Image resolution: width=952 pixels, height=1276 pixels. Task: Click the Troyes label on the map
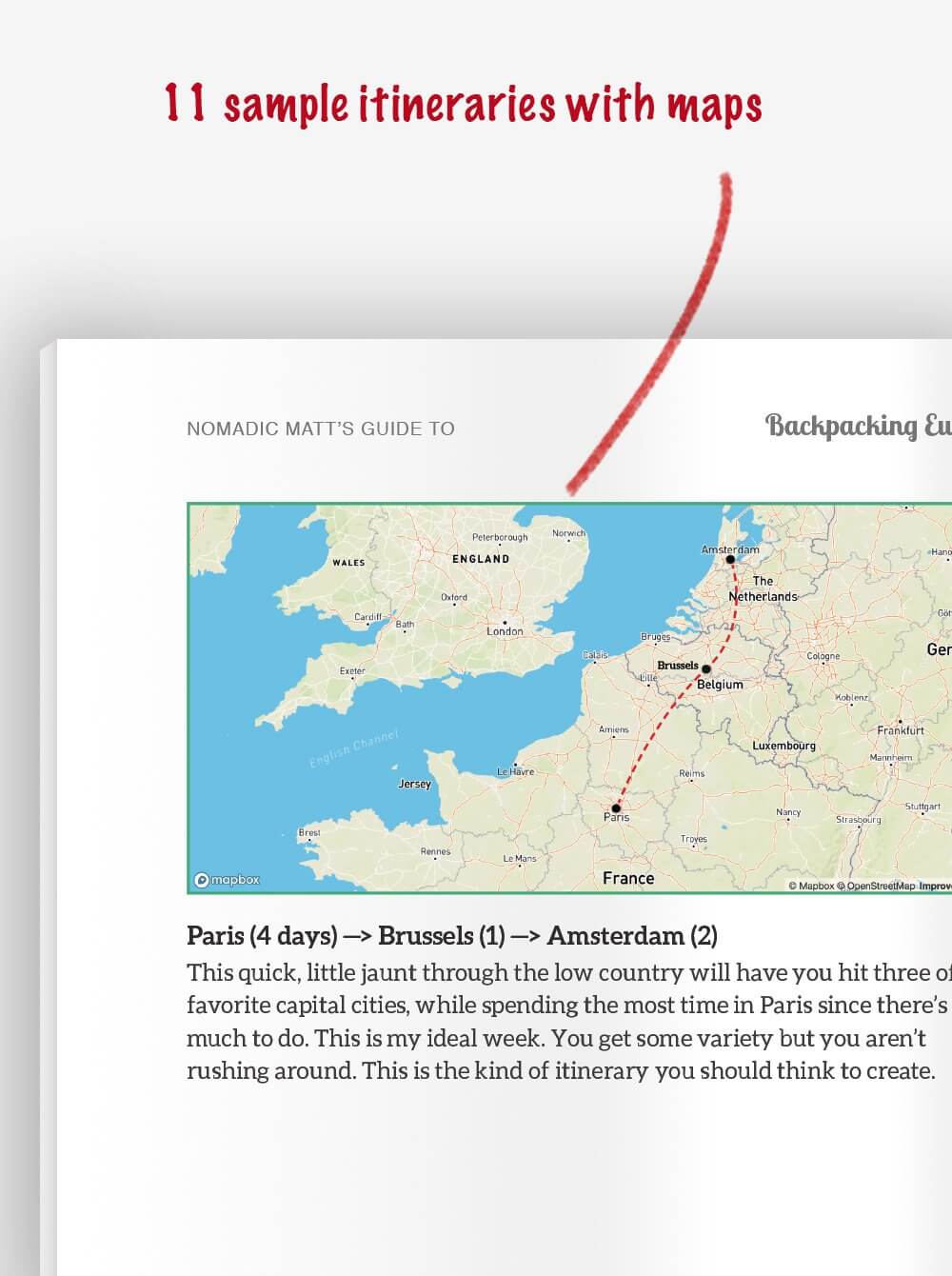694,839
